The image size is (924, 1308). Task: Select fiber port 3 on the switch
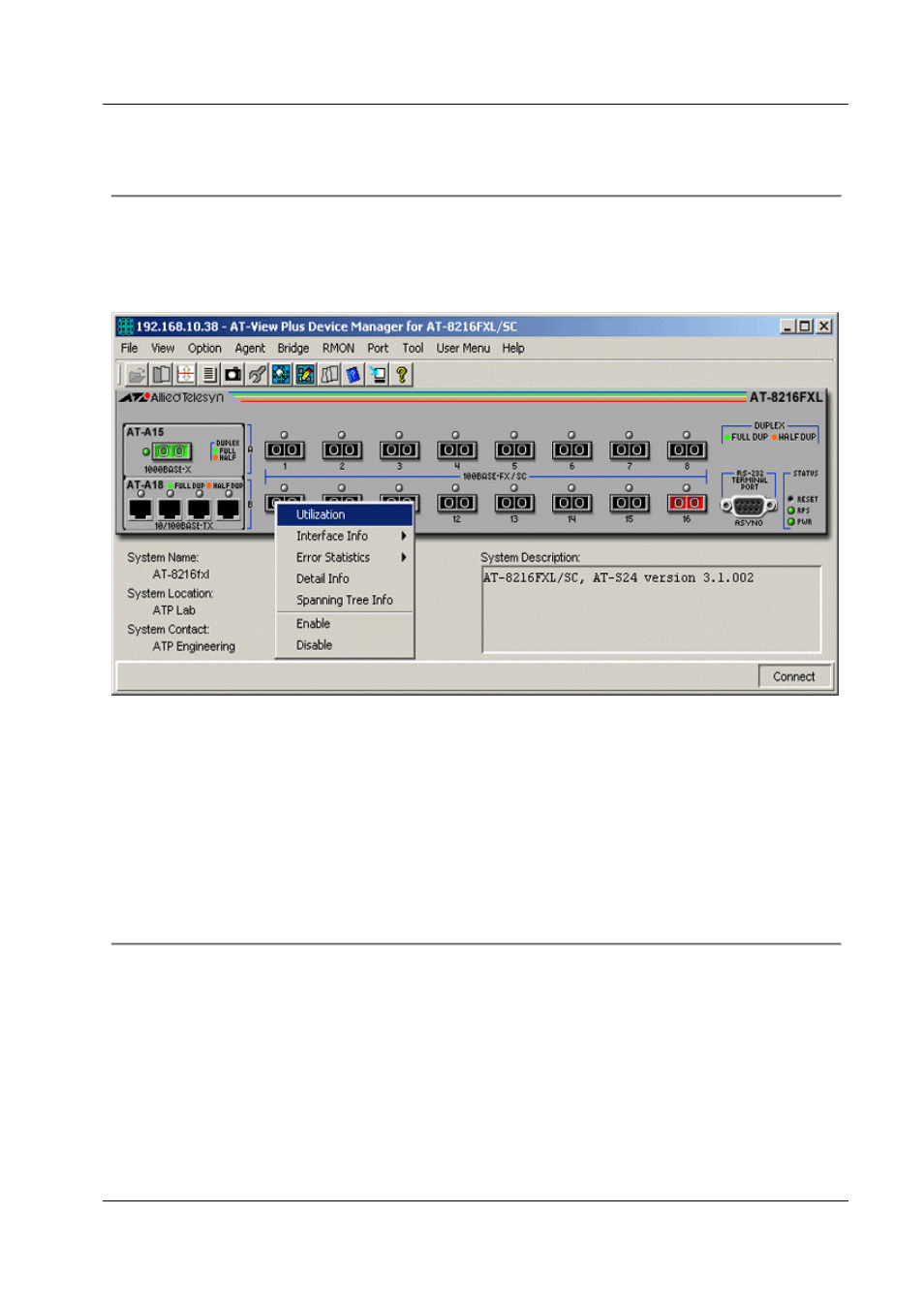[399, 450]
